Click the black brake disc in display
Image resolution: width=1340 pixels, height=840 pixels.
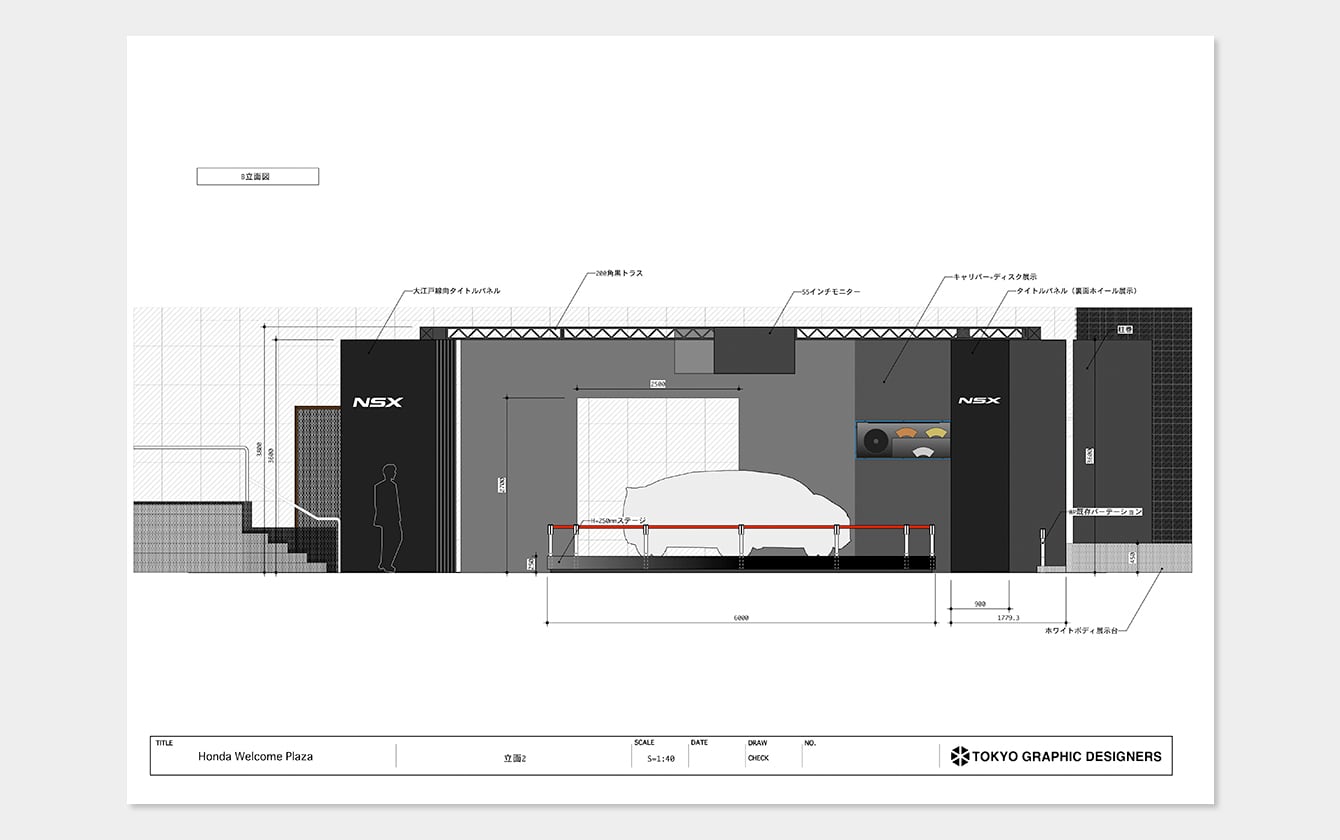(x=877, y=440)
